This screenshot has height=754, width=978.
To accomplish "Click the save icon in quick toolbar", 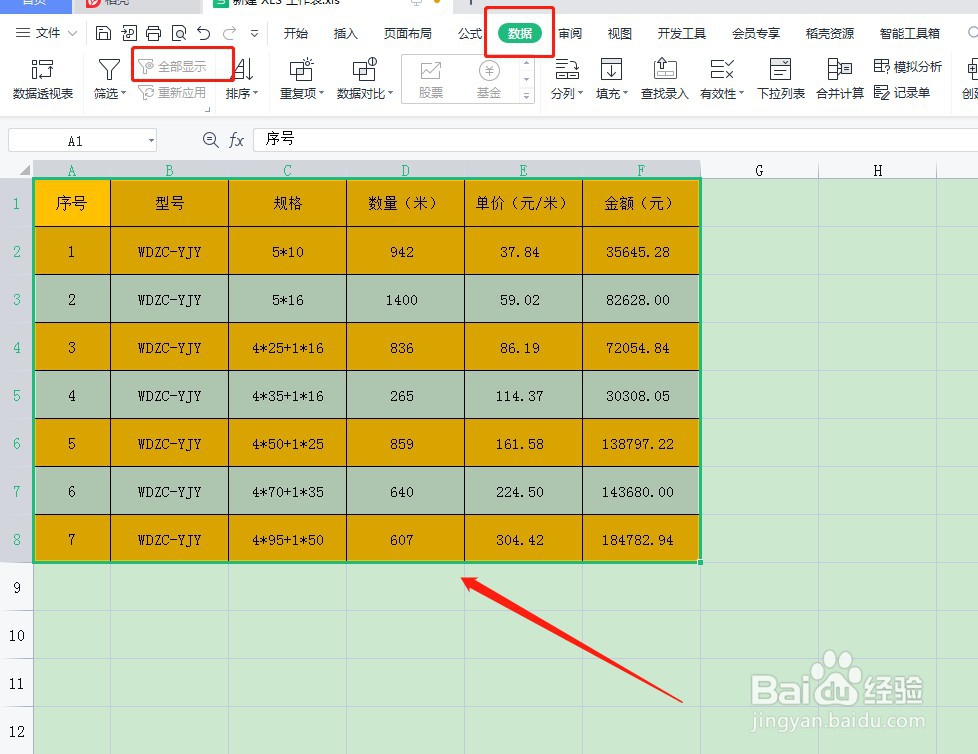I will tap(104, 33).
